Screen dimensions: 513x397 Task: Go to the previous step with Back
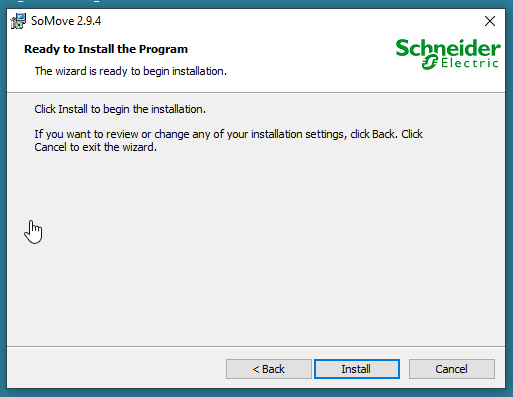tap(269, 369)
